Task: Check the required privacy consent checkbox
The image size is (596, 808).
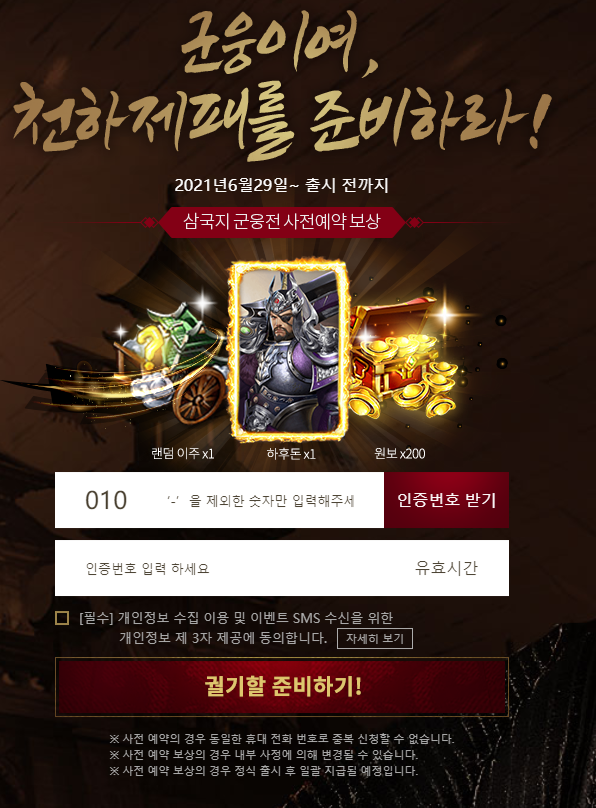Action: click(62, 618)
